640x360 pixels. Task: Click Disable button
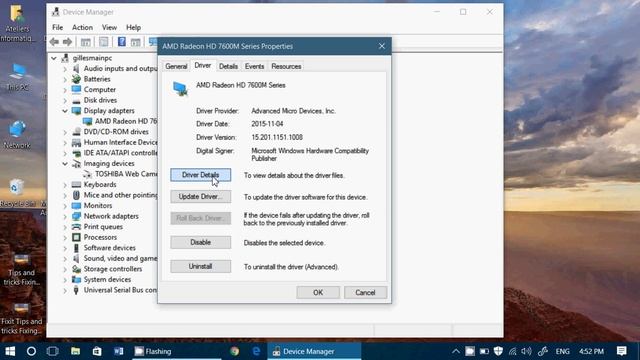tap(200, 242)
